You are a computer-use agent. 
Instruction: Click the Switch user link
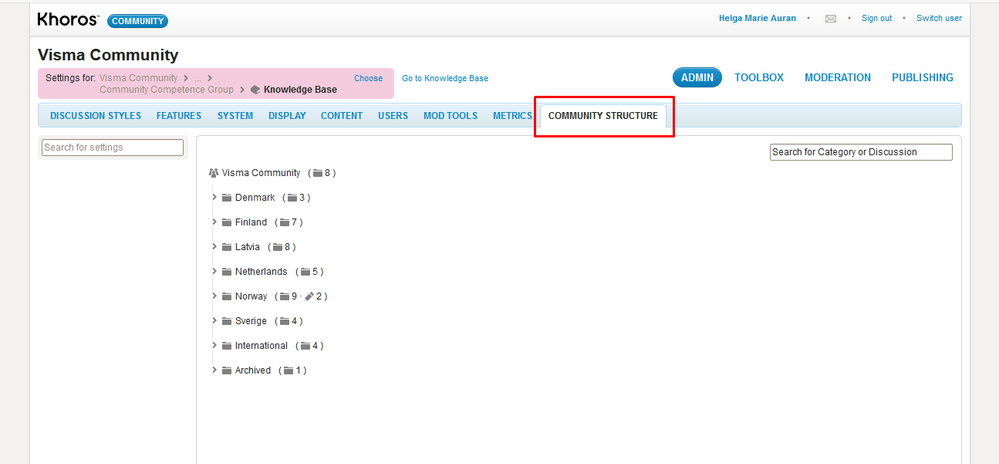[939, 18]
